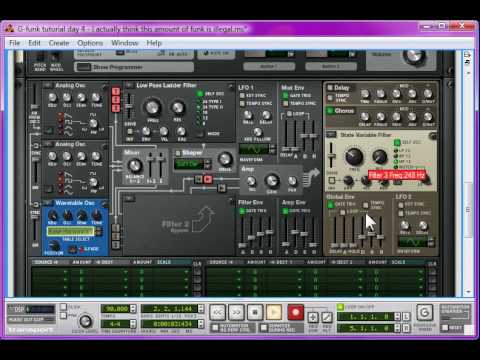
Task: Click the State Variable Filter Drive slider
Action: pyautogui.click(x=331, y=156)
